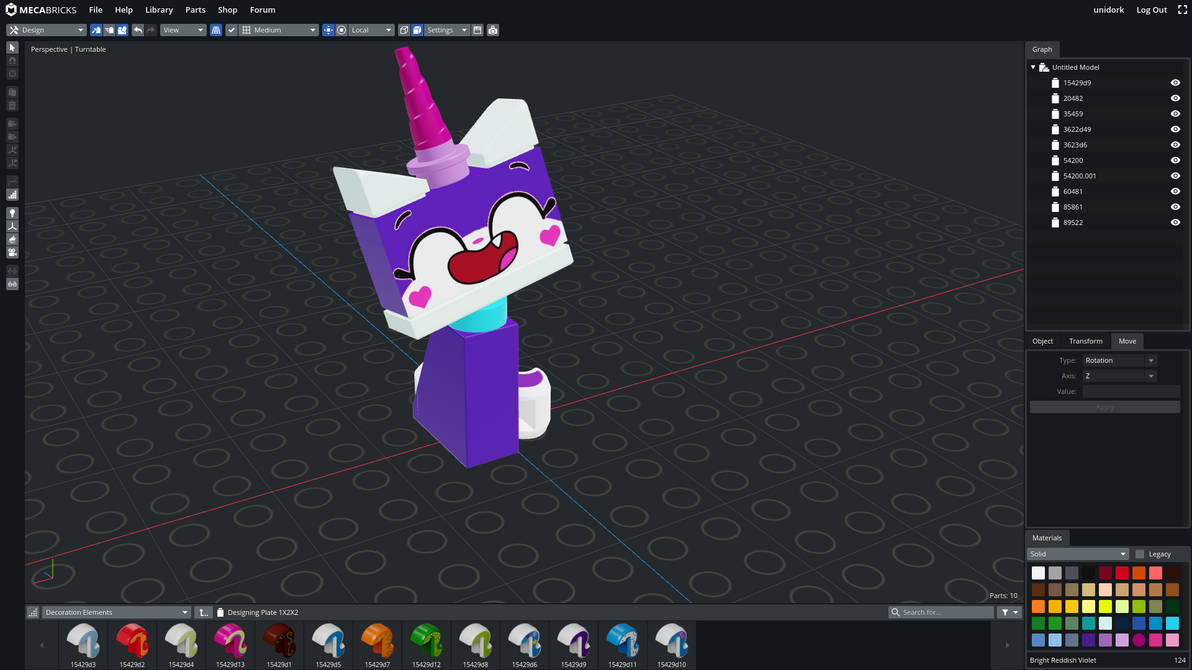The width and height of the screenshot is (1192, 670).
Task: Open the View dropdown menu
Action: point(182,30)
